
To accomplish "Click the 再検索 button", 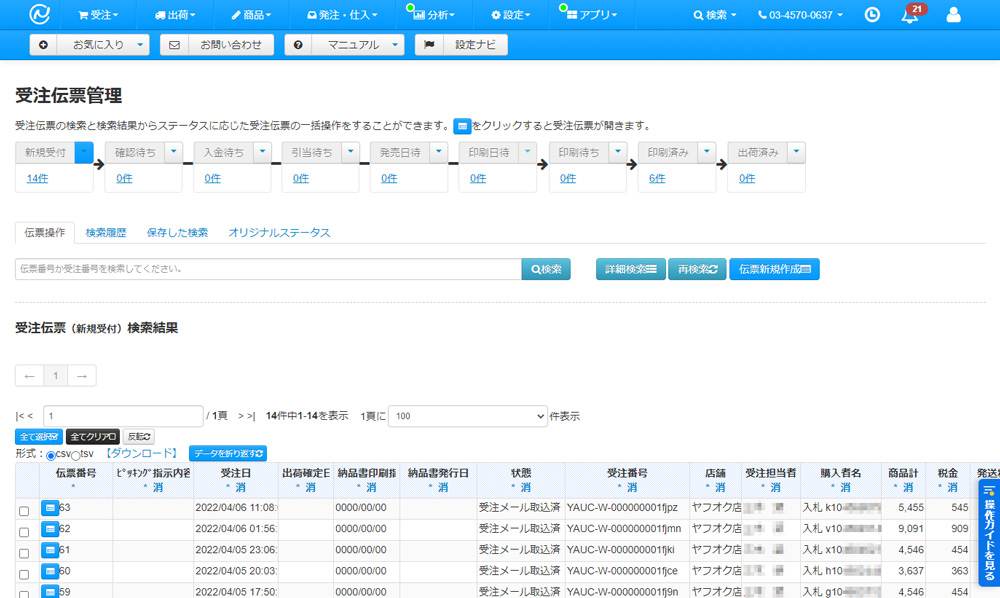I will point(697,269).
